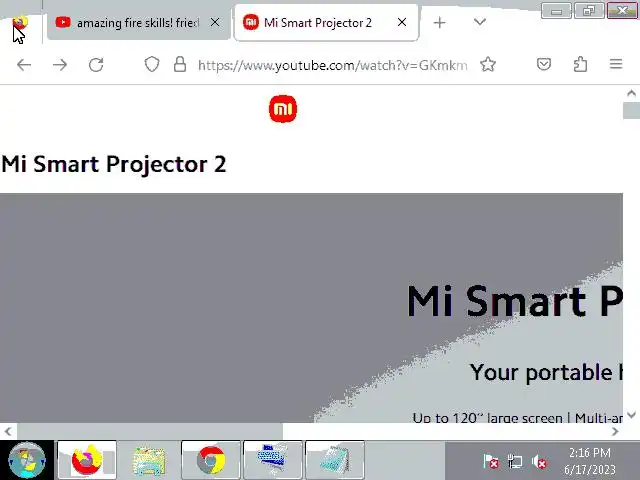
Task: Open the network status tray icon
Action: tap(515, 462)
